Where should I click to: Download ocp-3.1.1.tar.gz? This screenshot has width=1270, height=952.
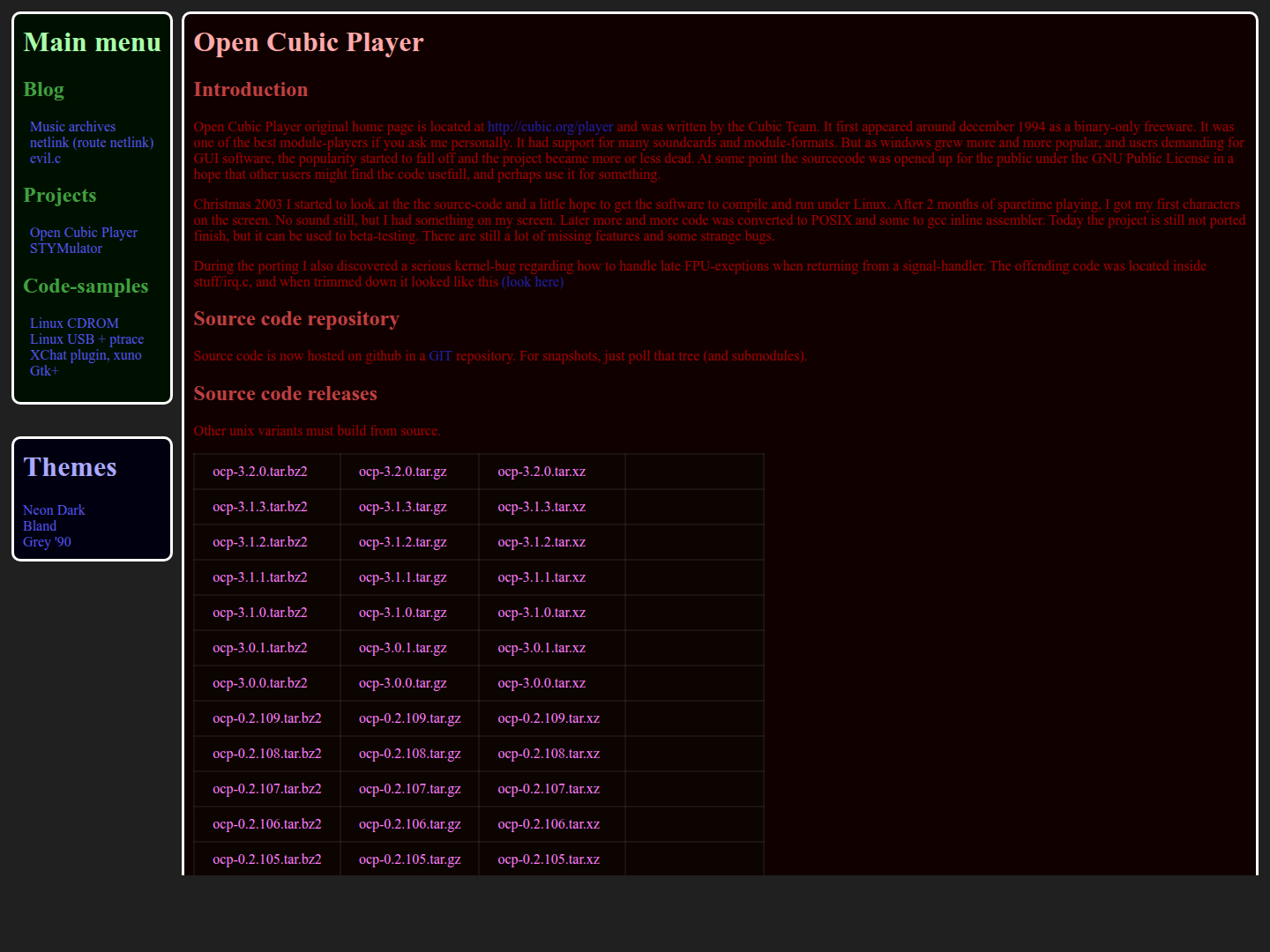(403, 577)
